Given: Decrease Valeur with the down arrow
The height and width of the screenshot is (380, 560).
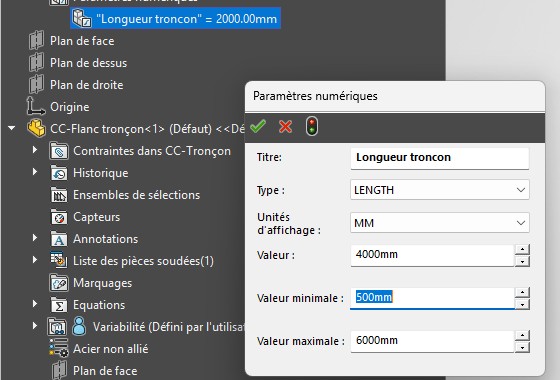Looking at the screenshot, I should [x=522, y=262].
